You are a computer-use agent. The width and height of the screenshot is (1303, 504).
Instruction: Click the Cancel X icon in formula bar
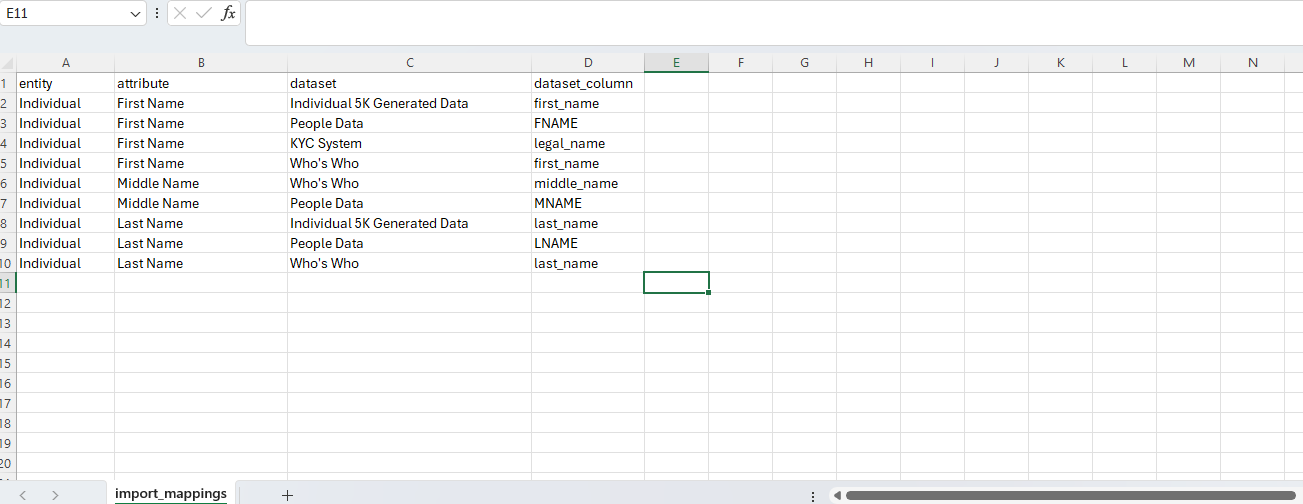pyautogui.click(x=180, y=13)
